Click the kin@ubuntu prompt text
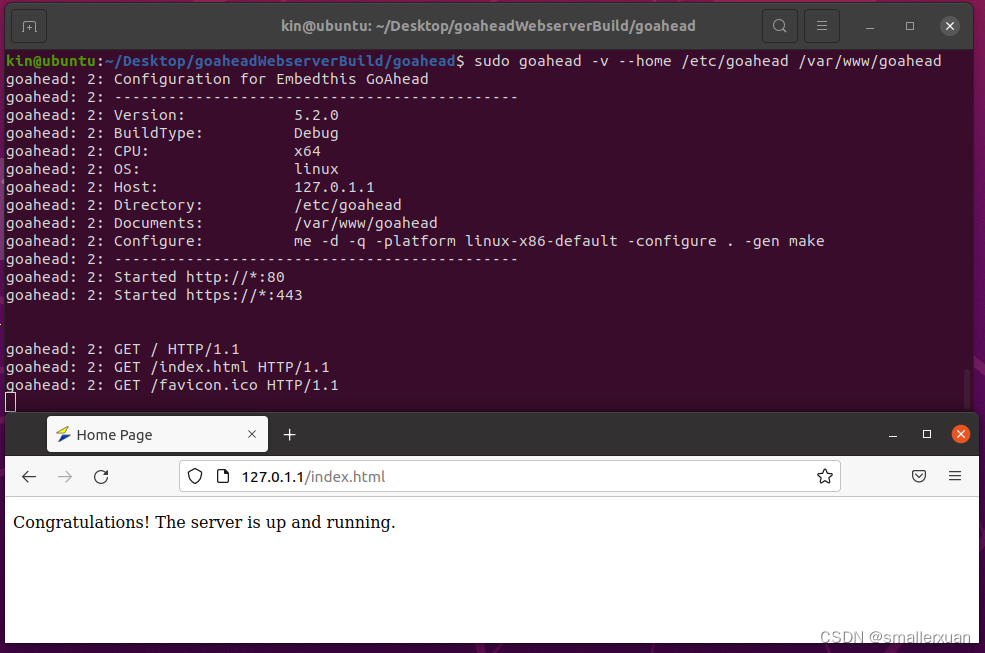 51,61
